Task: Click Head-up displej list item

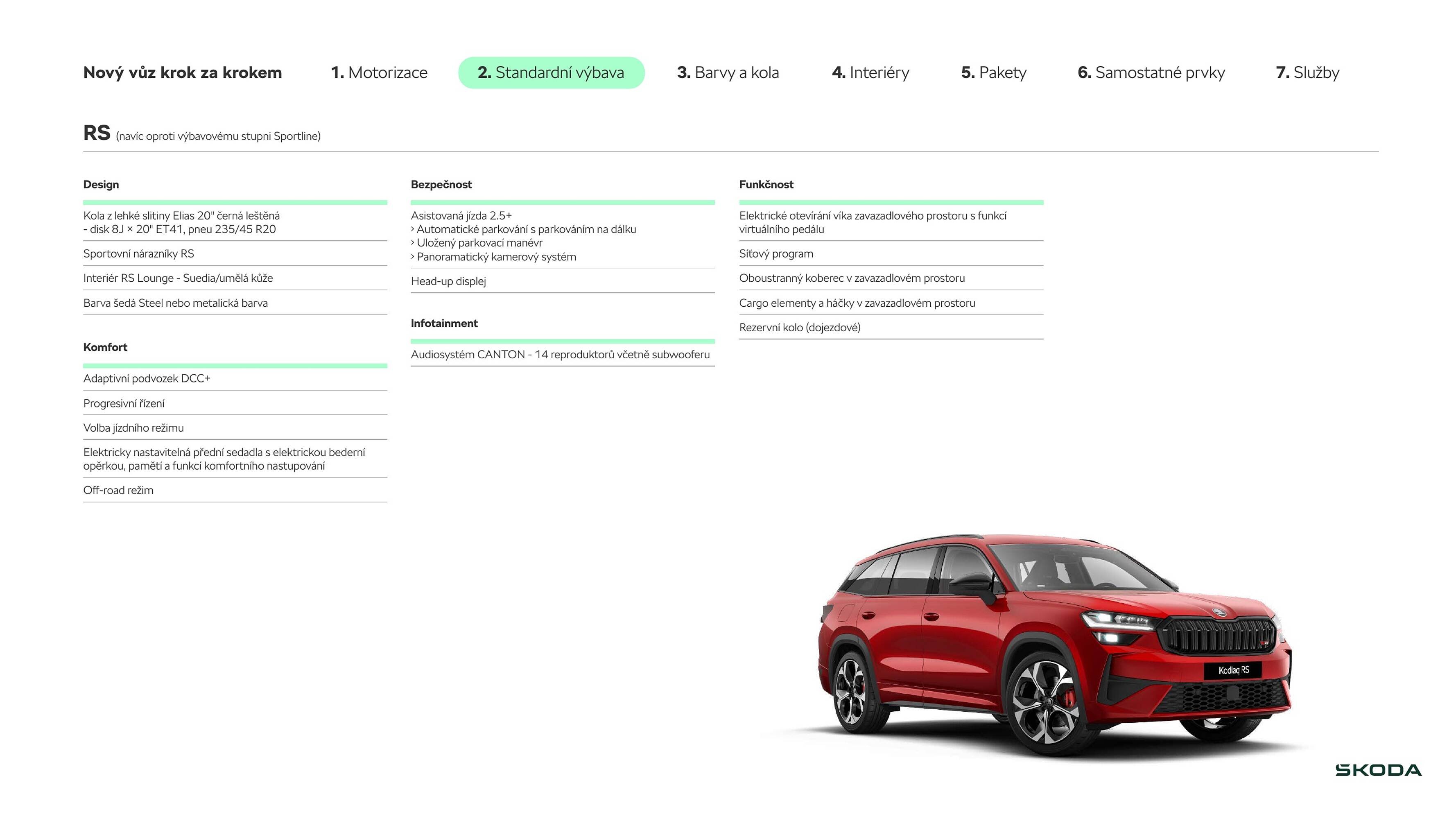Action: click(449, 281)
